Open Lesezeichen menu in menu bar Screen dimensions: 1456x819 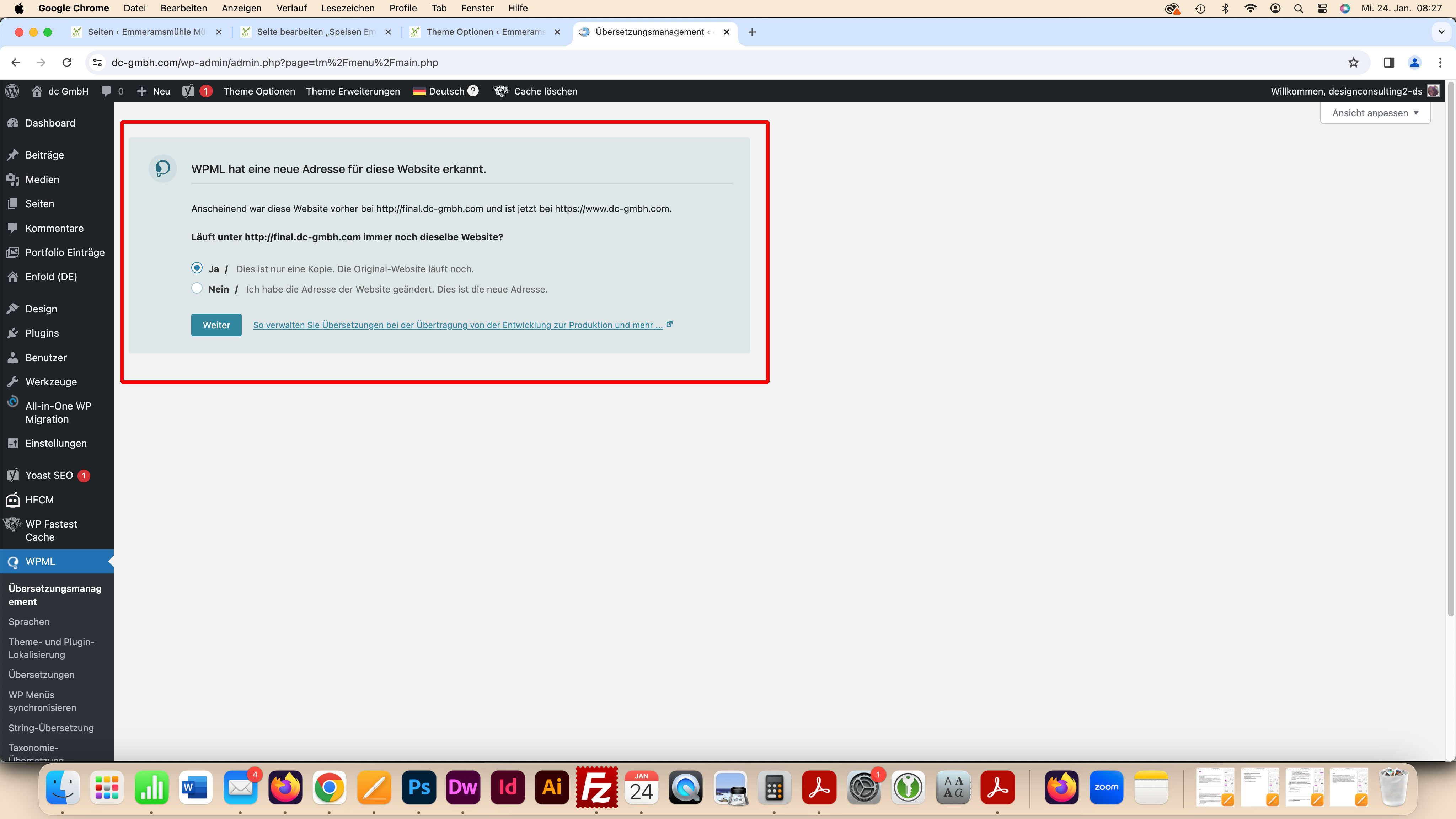click(x=348, y=8)
